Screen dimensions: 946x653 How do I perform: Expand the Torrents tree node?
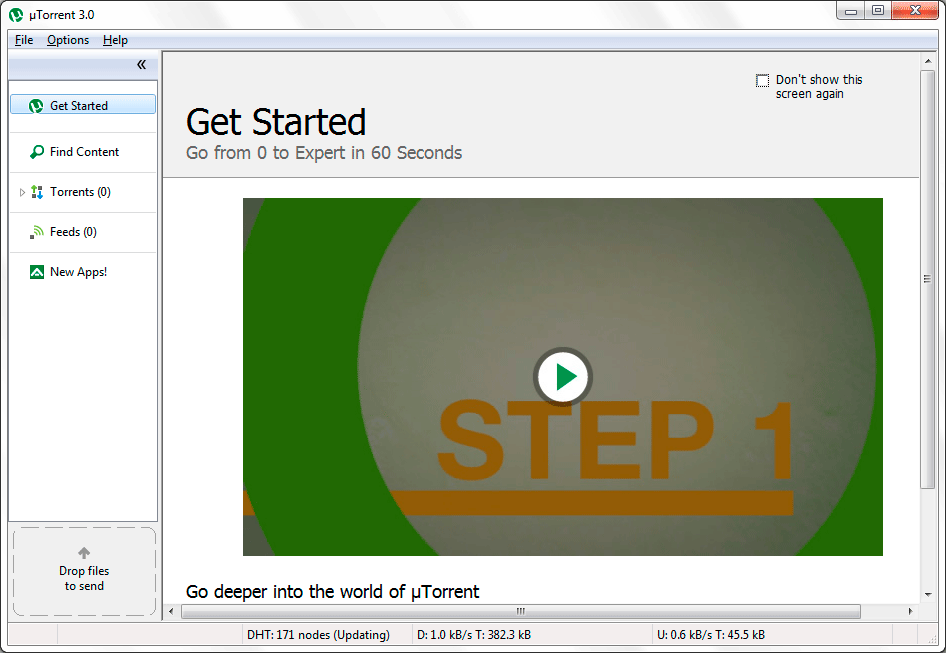[x=22, y=193]
